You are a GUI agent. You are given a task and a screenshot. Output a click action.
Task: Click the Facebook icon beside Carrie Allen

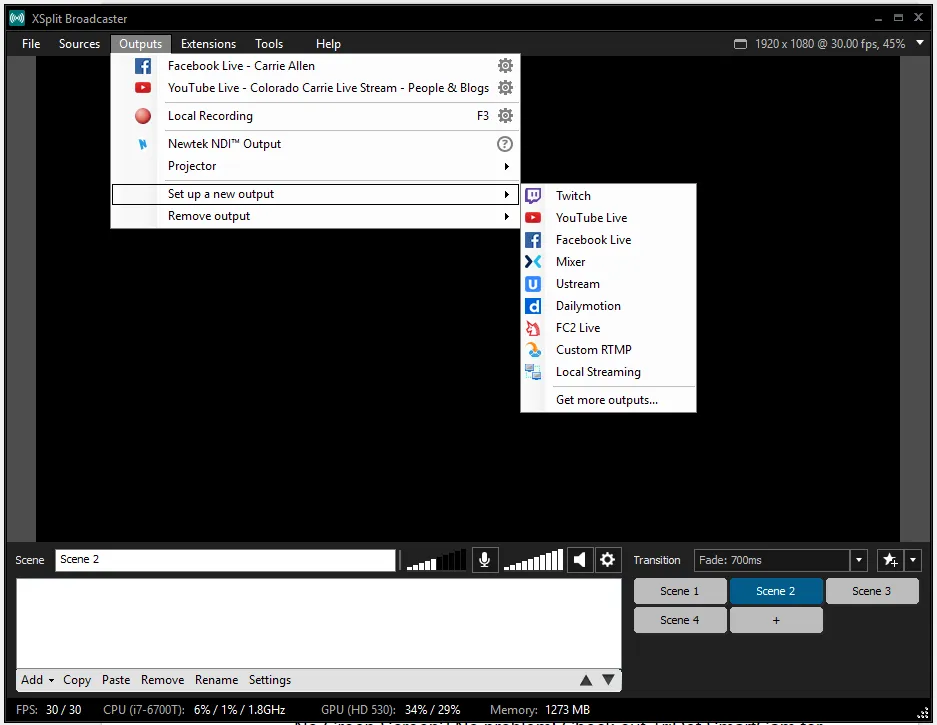tap(143, 66)
